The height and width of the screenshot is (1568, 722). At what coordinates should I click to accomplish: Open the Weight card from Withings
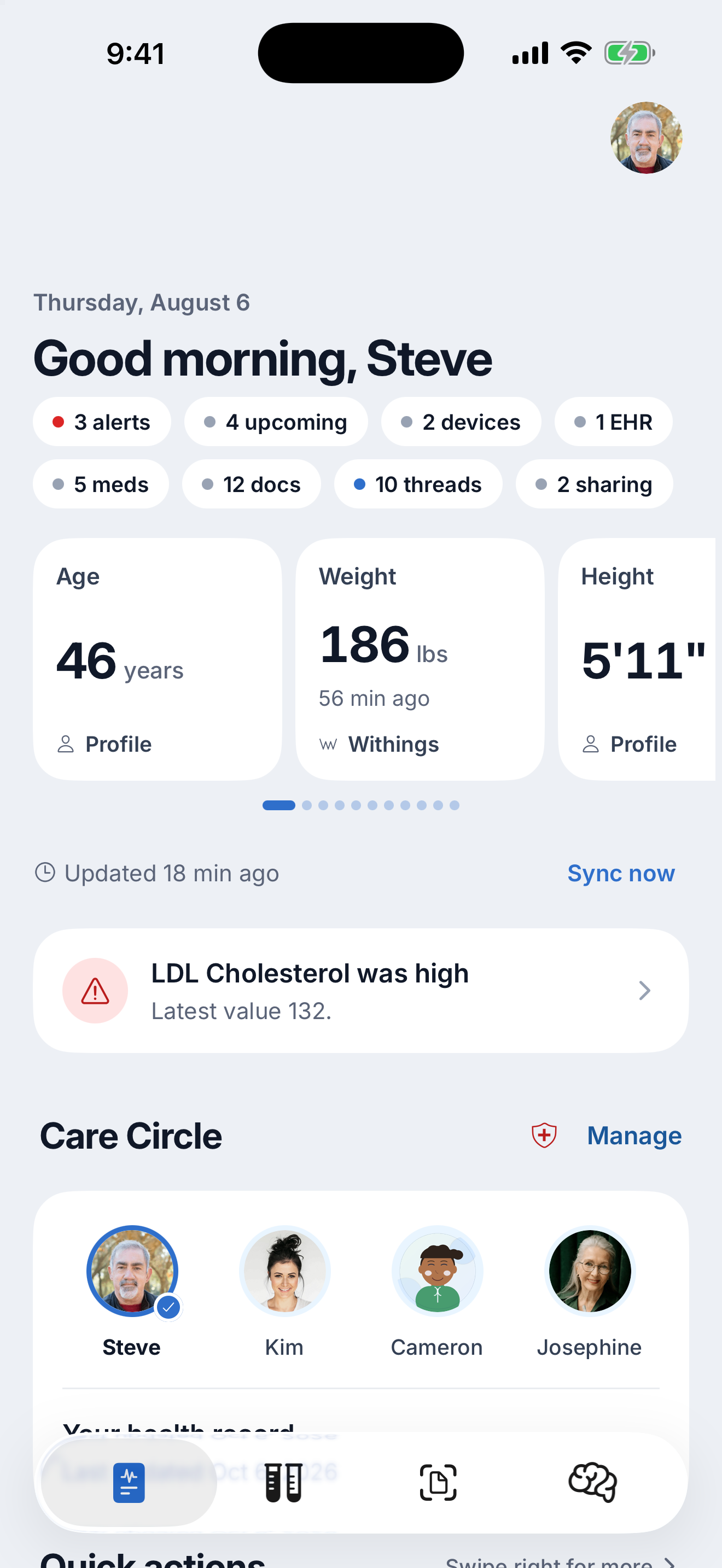(x=420, y=659)
